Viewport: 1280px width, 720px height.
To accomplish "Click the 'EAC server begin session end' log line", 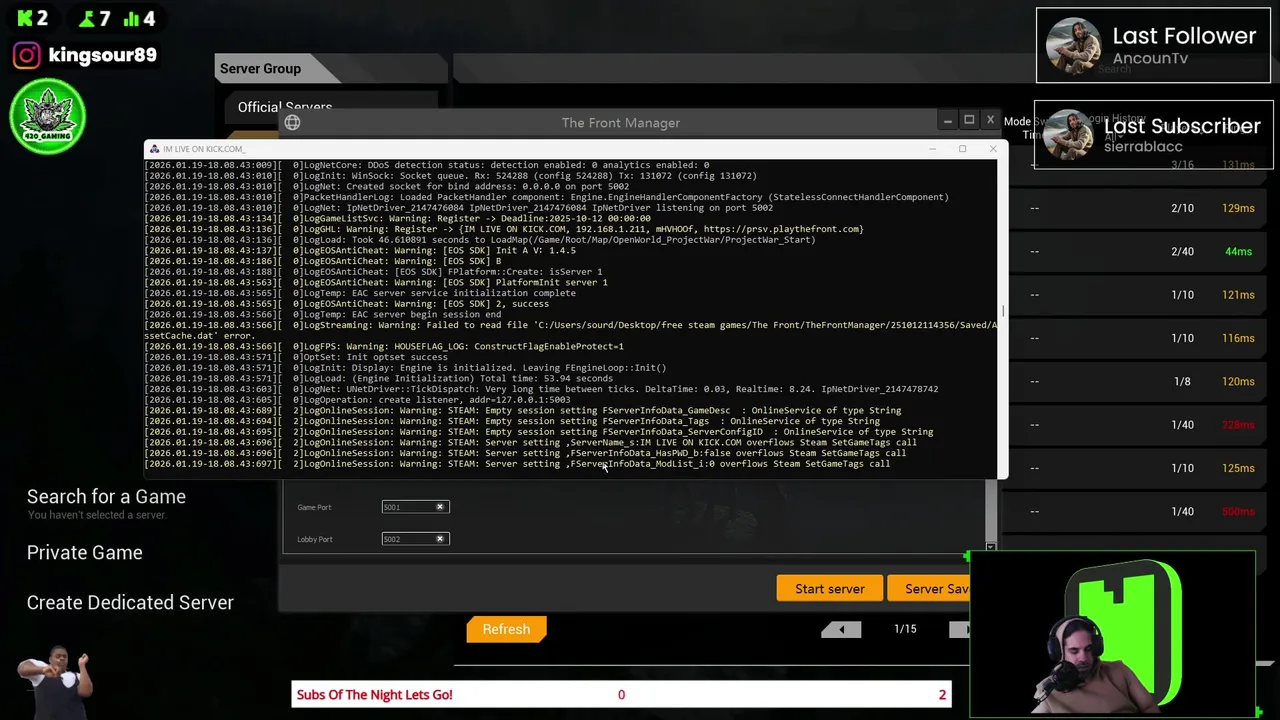I will [323, 315].
